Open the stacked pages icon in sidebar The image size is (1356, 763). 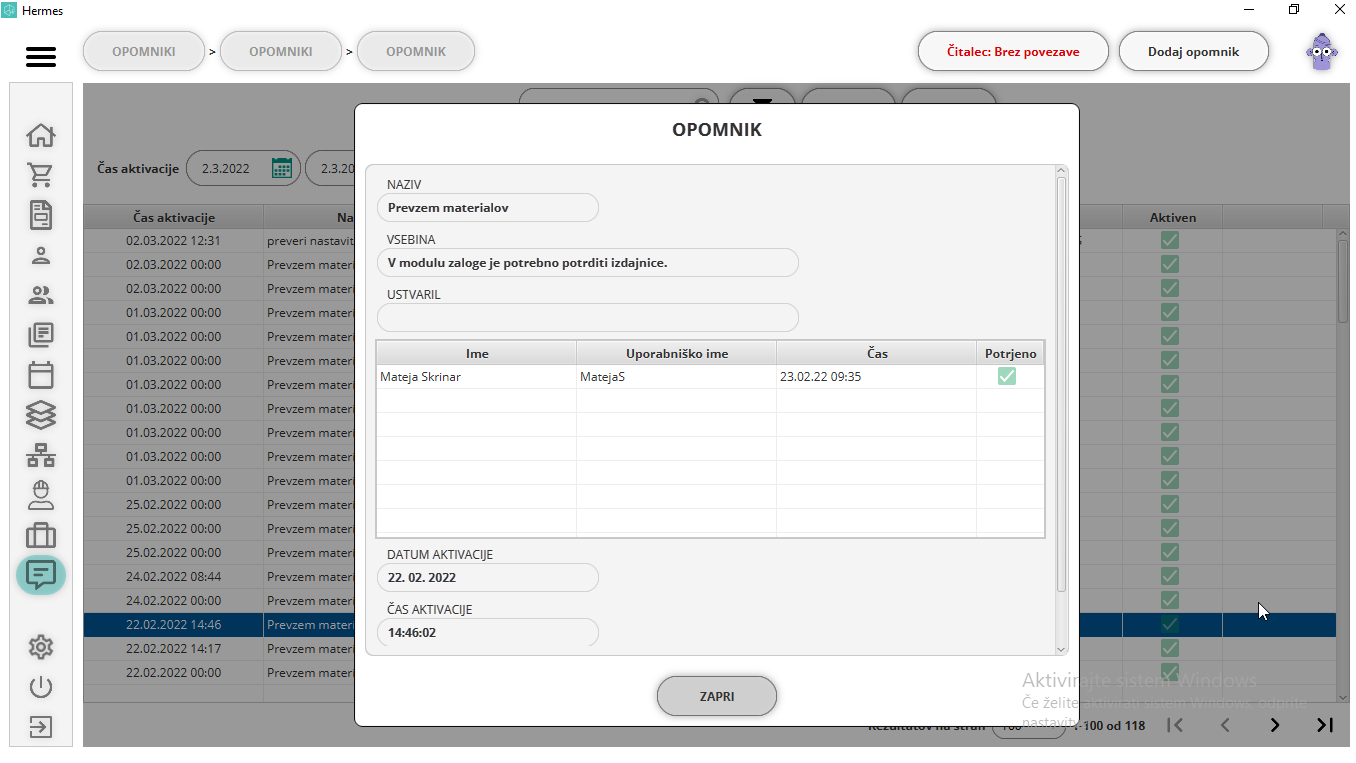pyautogui.click(x=41, y=335)
